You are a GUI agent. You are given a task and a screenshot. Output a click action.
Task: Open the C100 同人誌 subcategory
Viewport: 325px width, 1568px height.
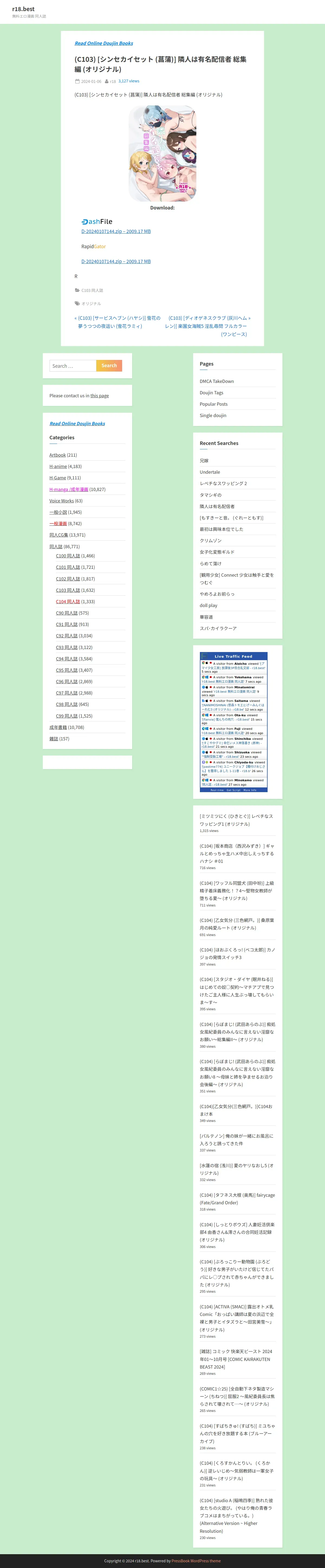(68, 556)
